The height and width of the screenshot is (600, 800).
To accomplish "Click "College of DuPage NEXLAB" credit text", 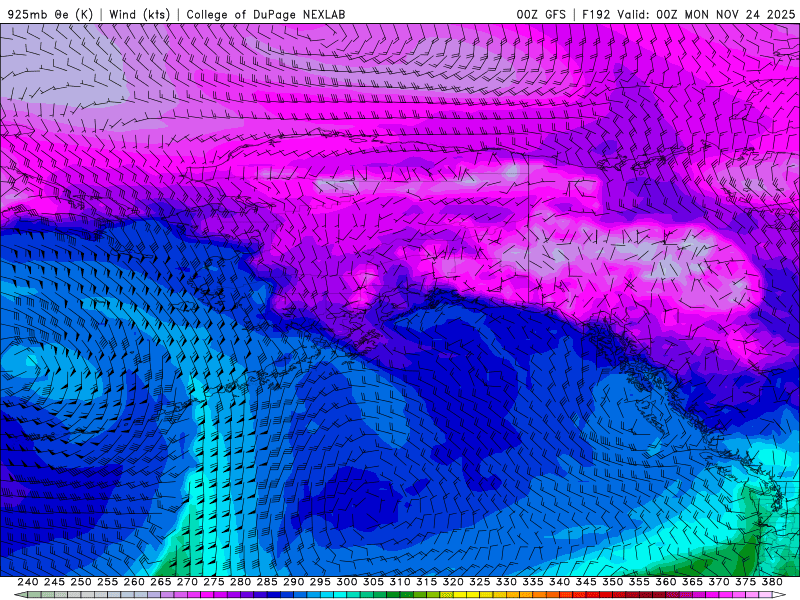I will point(266,14).
